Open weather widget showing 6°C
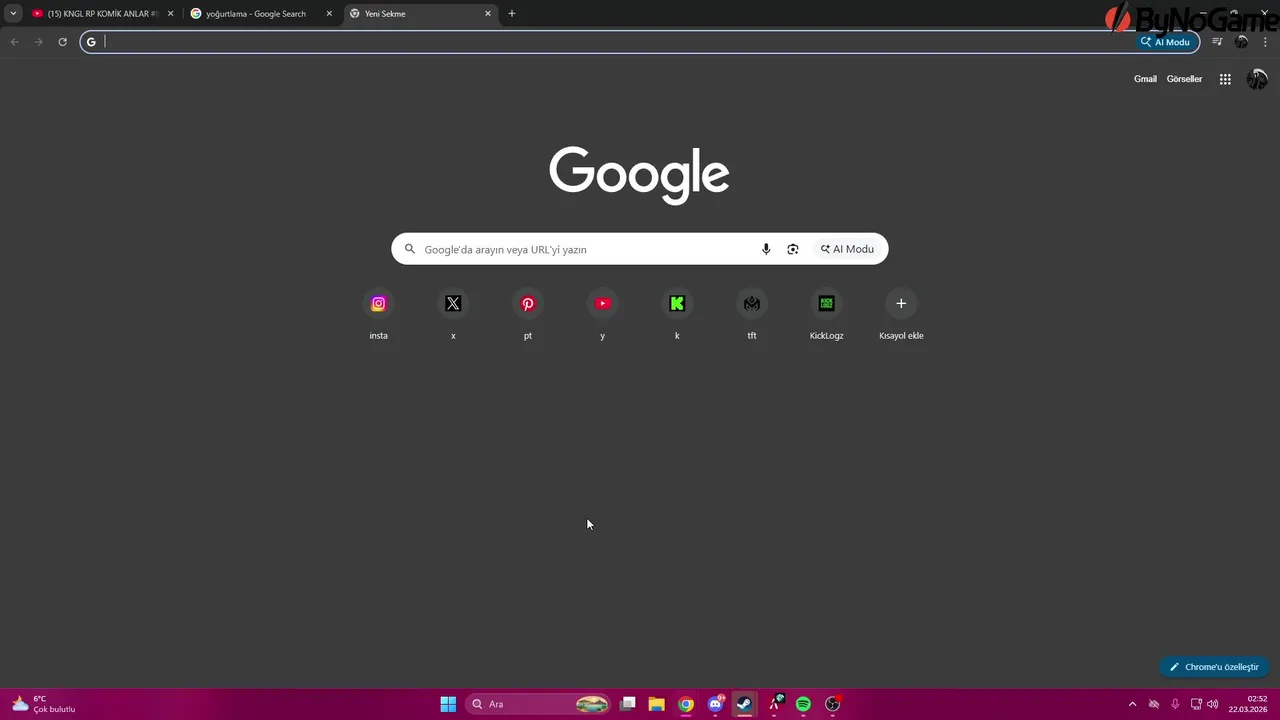This screenshot has width=1280, height=720. click(x=43, y=704)
